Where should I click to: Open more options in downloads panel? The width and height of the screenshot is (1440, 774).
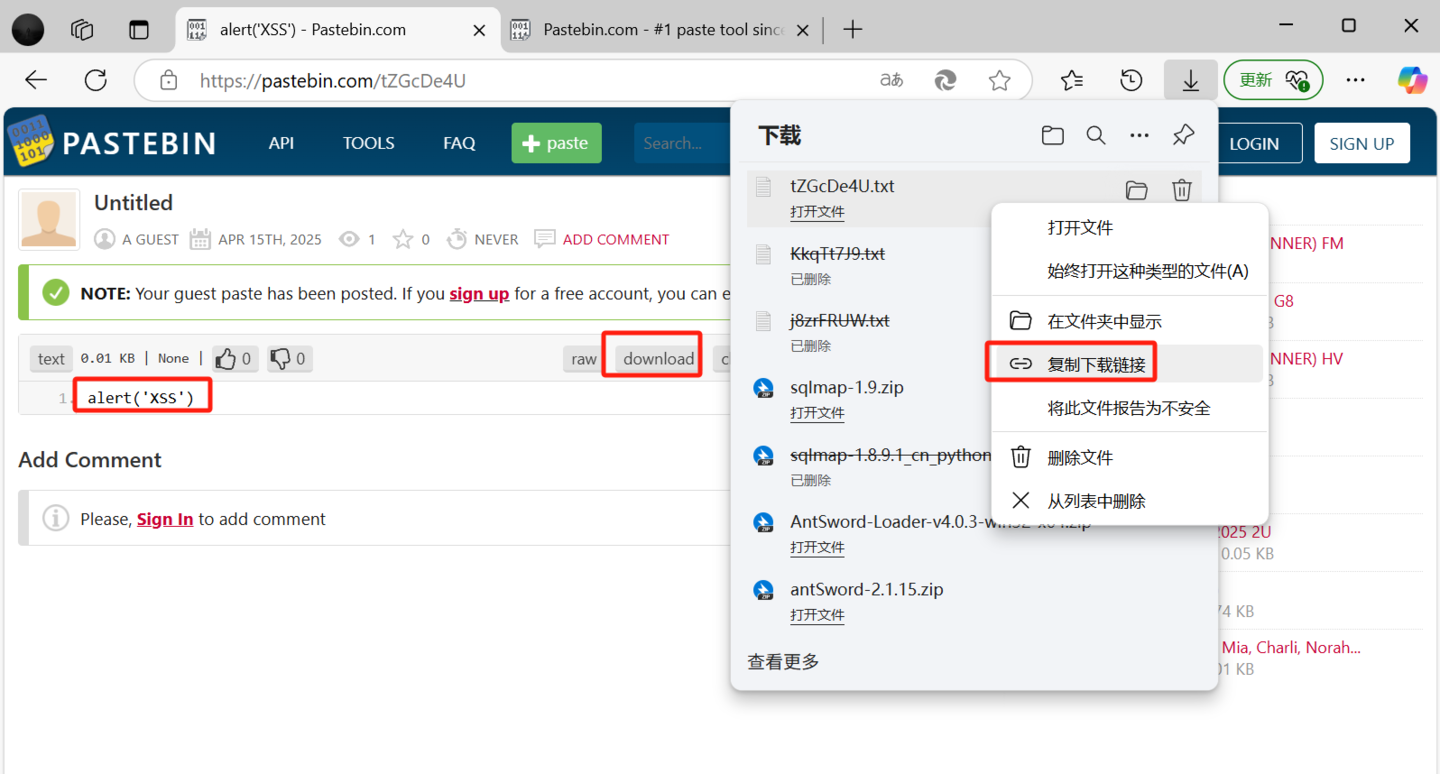click(x=1139, y=135)
